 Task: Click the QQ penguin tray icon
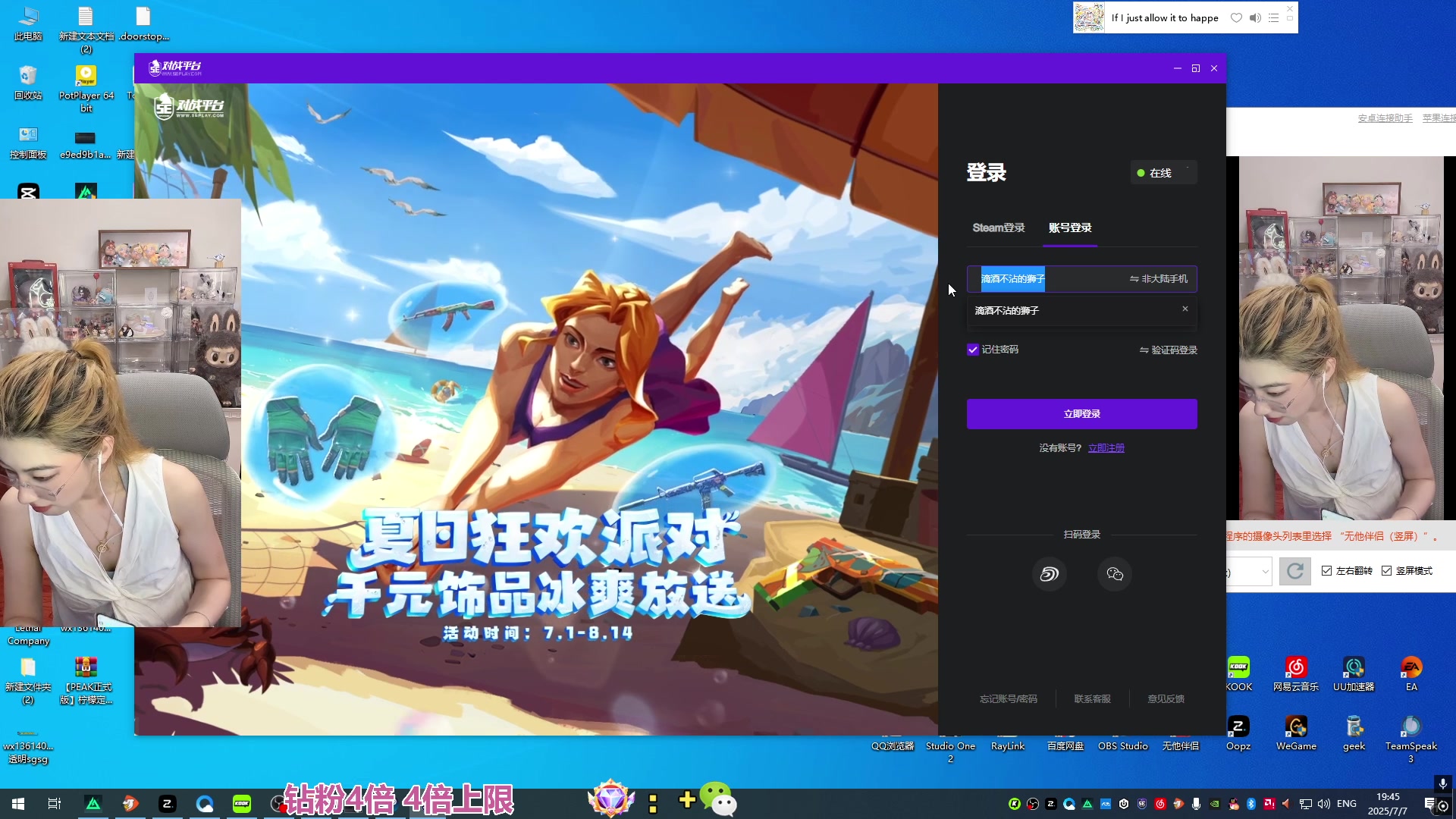(x=1233, y=804)
